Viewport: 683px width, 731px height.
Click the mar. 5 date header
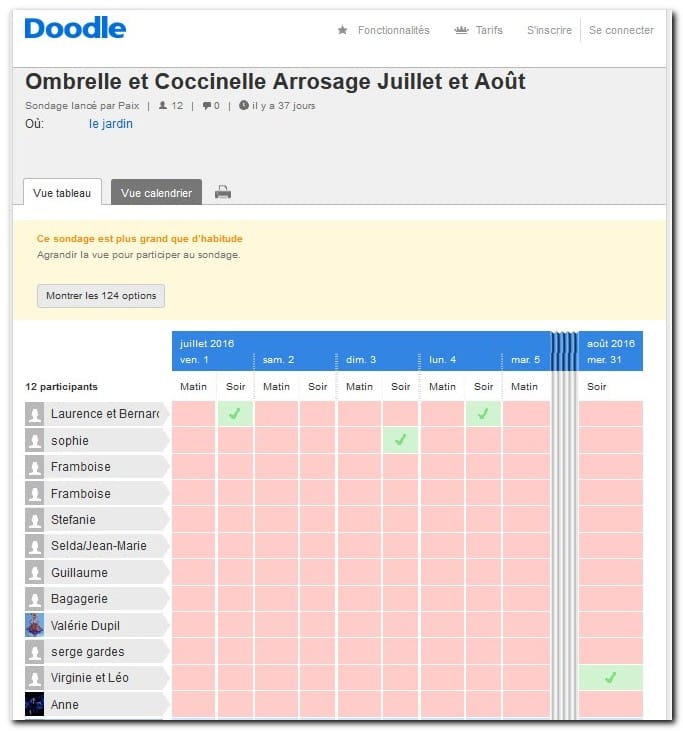525,360
